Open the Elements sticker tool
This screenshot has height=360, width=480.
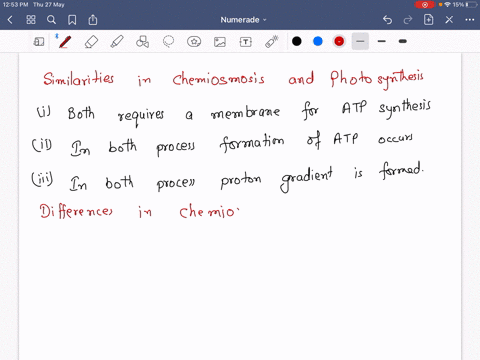pos(194,42)
